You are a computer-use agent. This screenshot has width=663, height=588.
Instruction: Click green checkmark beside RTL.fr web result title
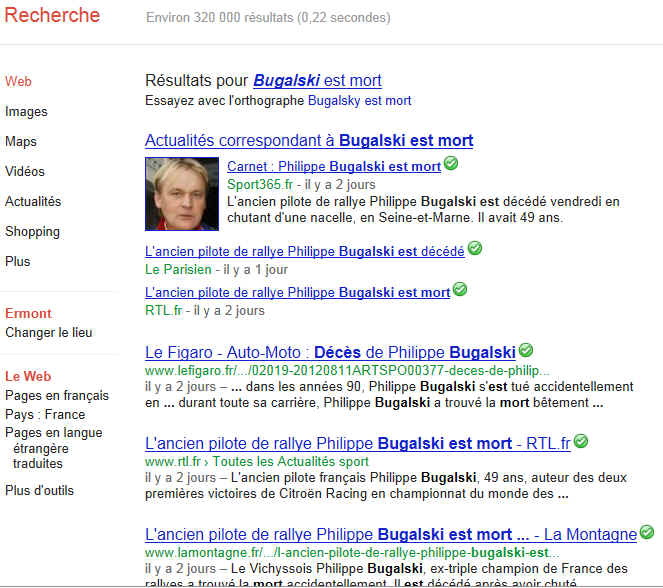[581, 441]
